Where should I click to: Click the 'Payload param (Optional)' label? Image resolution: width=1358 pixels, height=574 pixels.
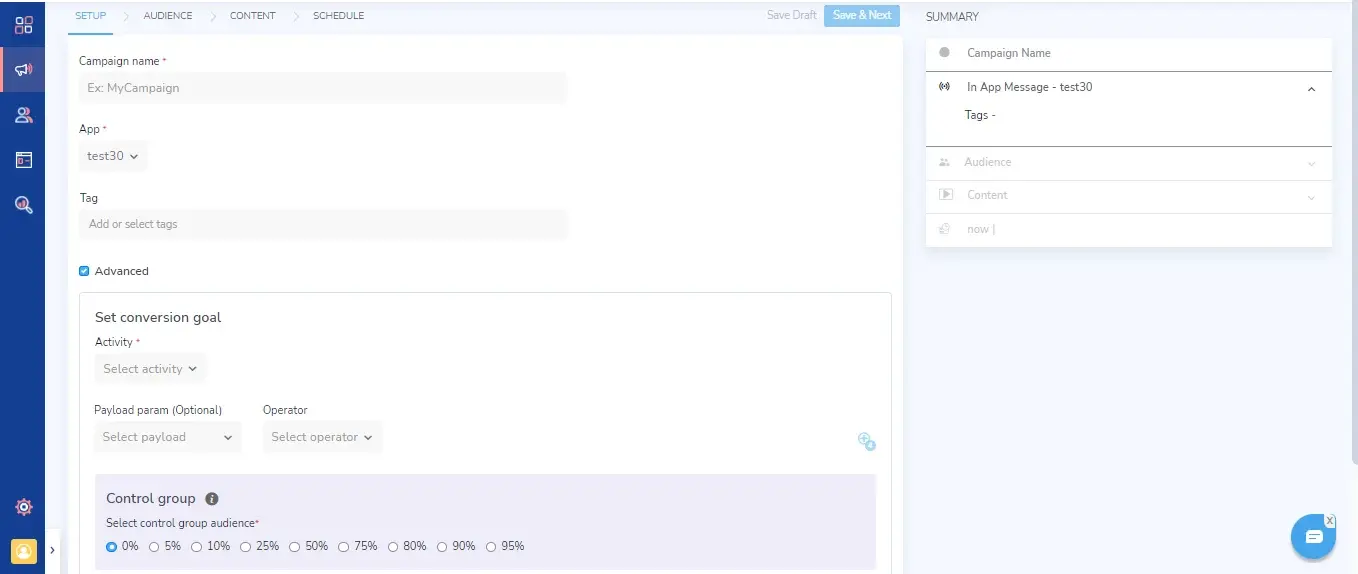coord(158,410)
